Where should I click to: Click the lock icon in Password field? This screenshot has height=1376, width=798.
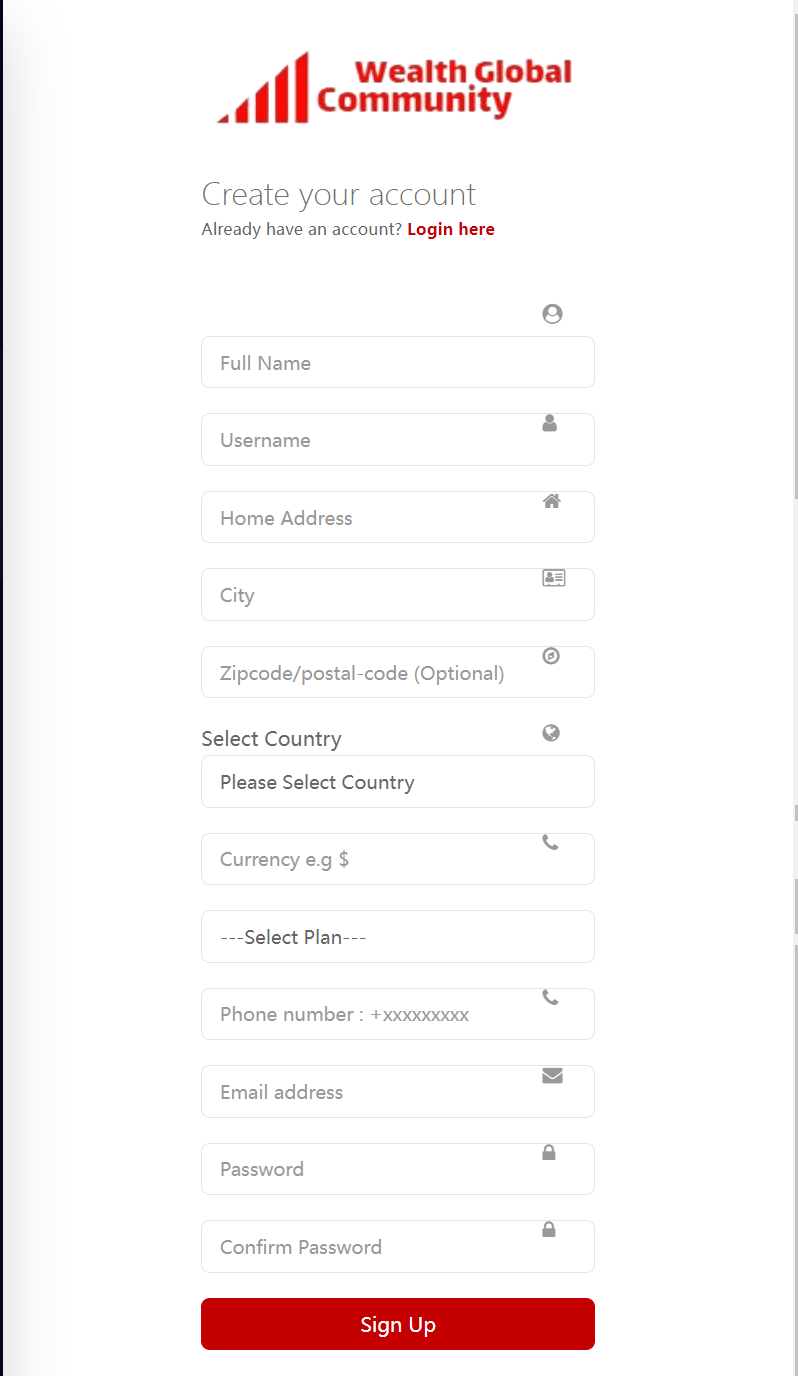coord(549,1152)
